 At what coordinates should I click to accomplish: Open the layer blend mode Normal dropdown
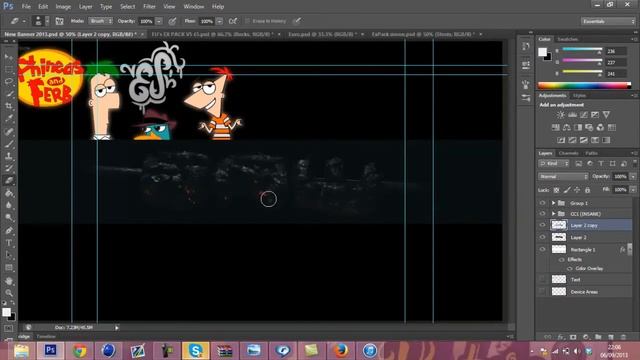pos(563,177)
